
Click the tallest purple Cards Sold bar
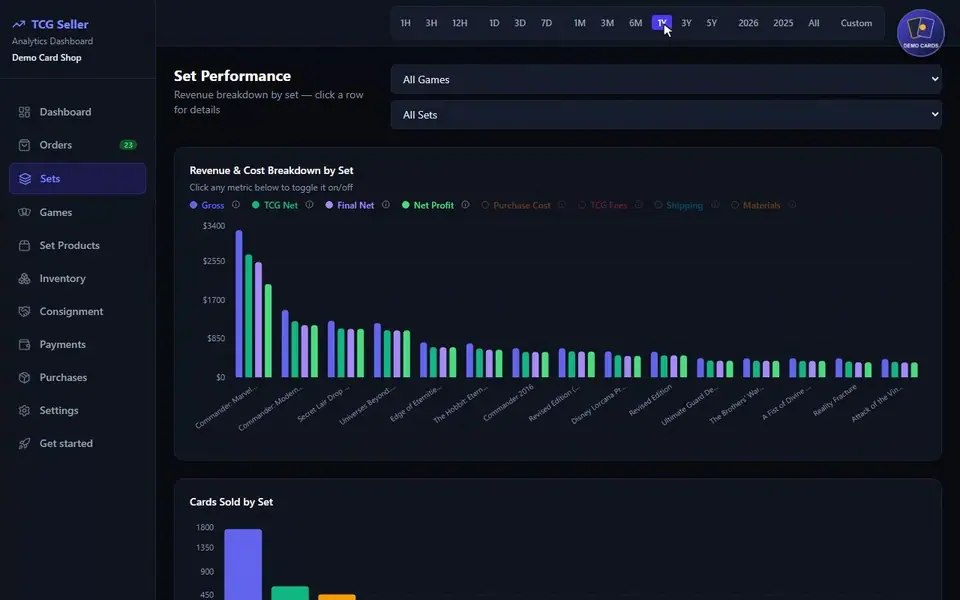(x=243, y=564)
